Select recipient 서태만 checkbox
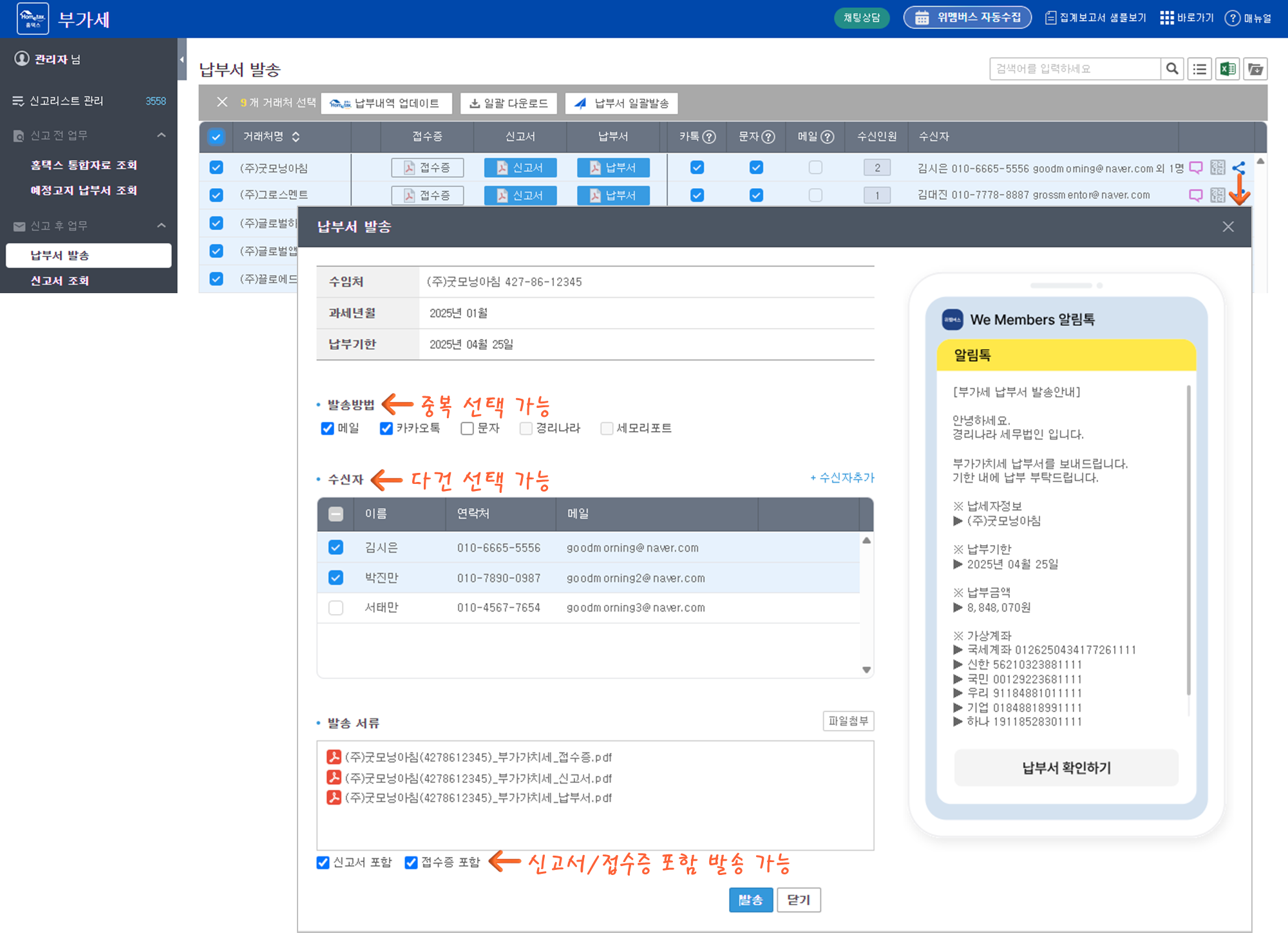Image resolution: width=1288 pixels, height=933 pixels. (336, 608)
